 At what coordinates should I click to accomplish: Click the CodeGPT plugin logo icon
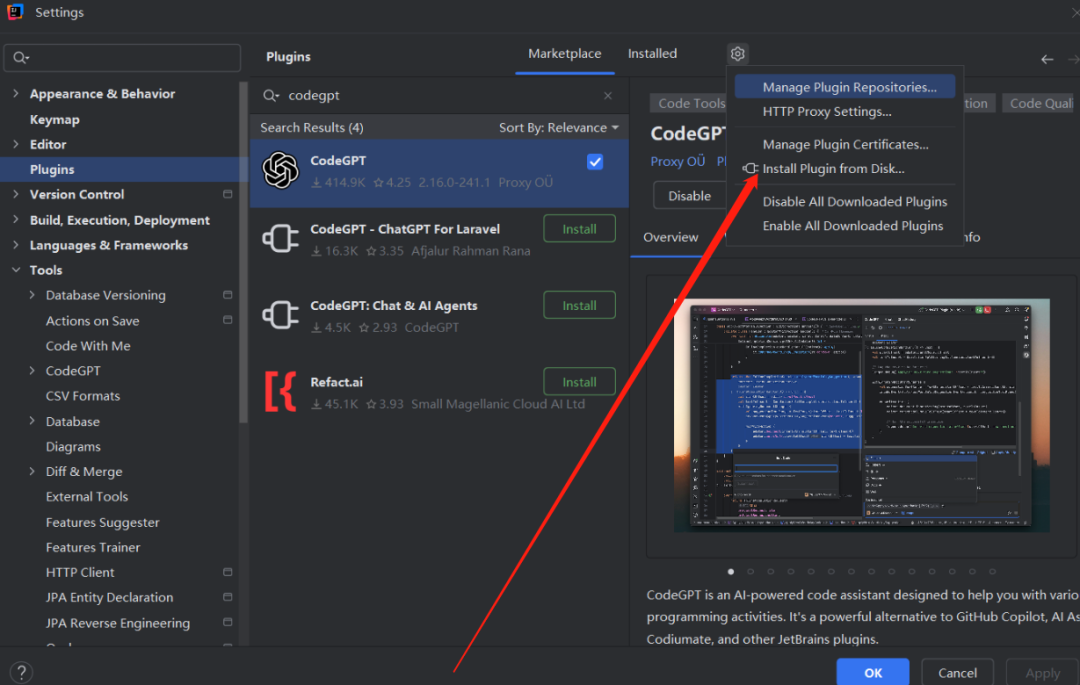pos(280,170)
